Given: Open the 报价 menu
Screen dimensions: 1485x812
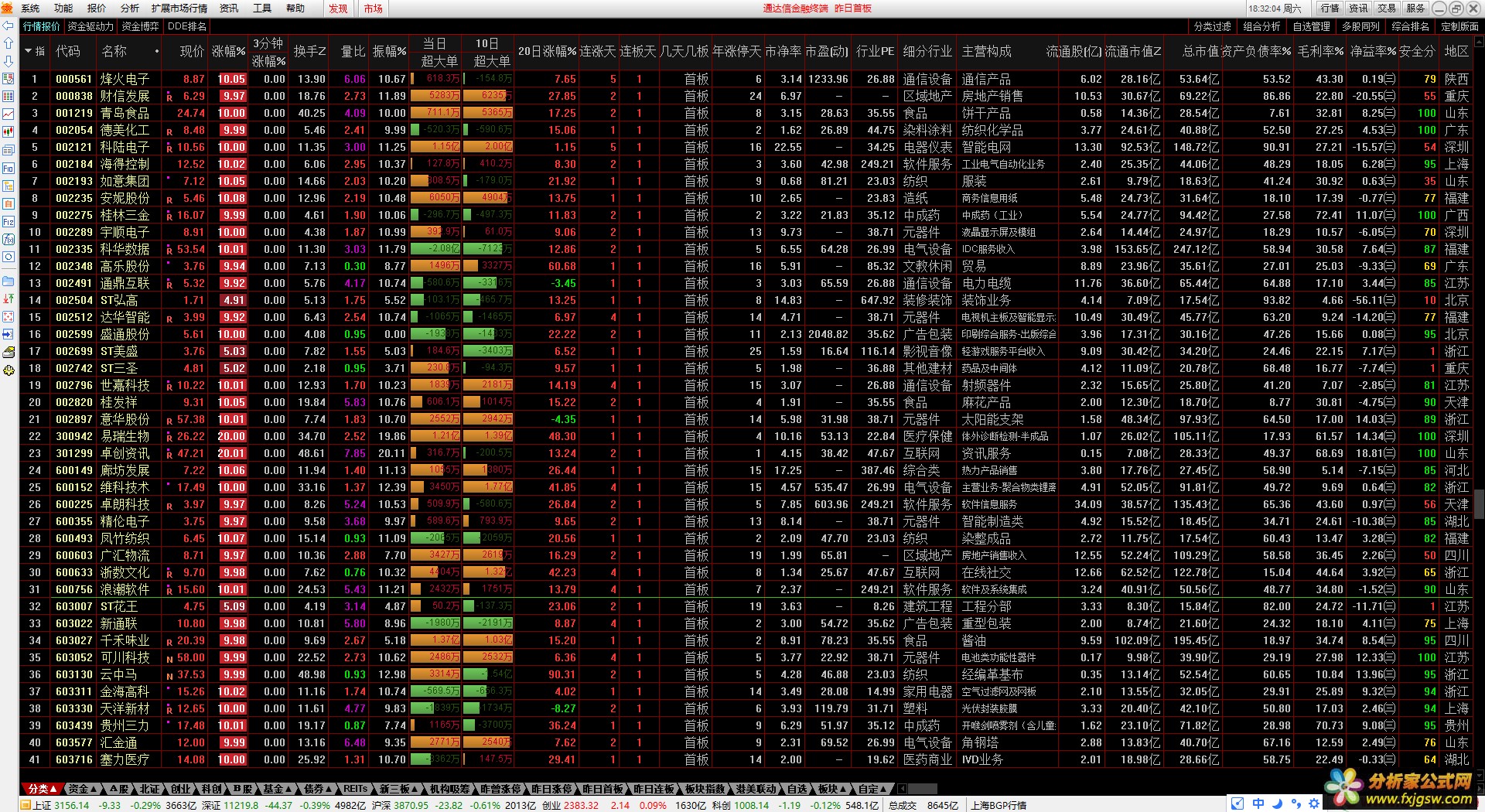Looking at the screenshot, I should click(x=97, y=9).
